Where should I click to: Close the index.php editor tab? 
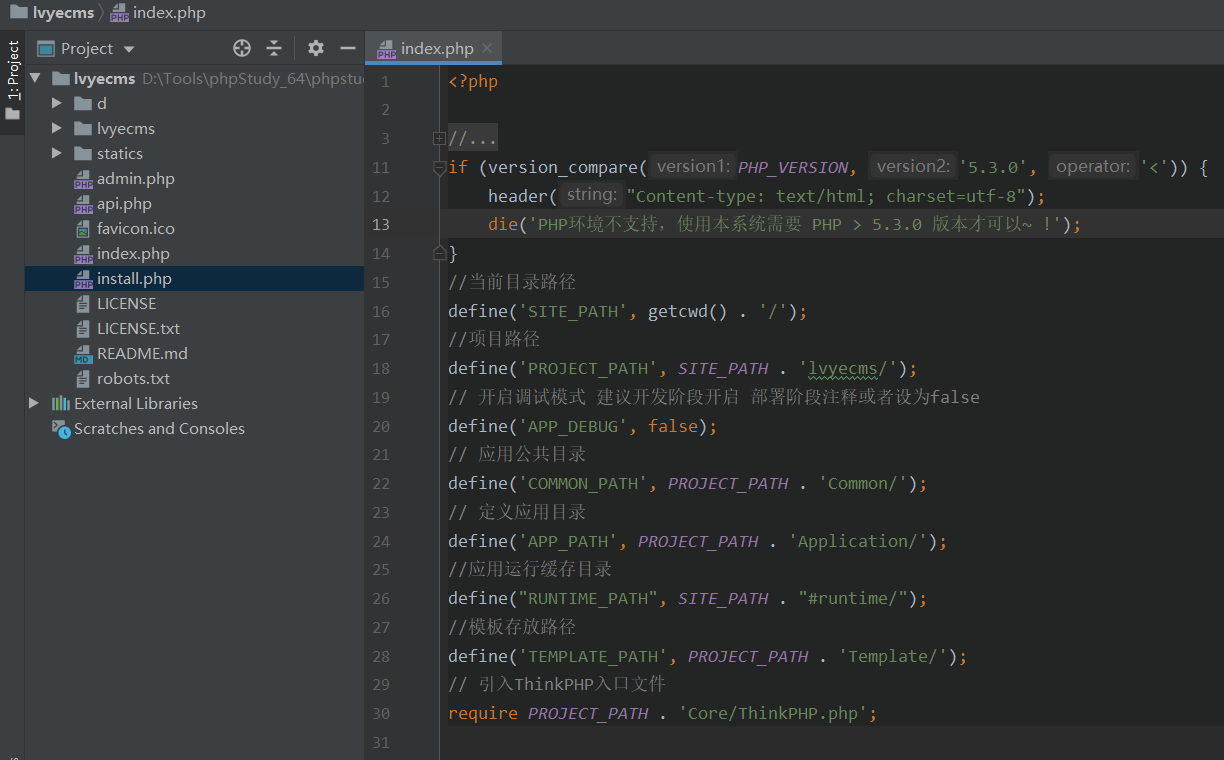click(x=487, y=48)
